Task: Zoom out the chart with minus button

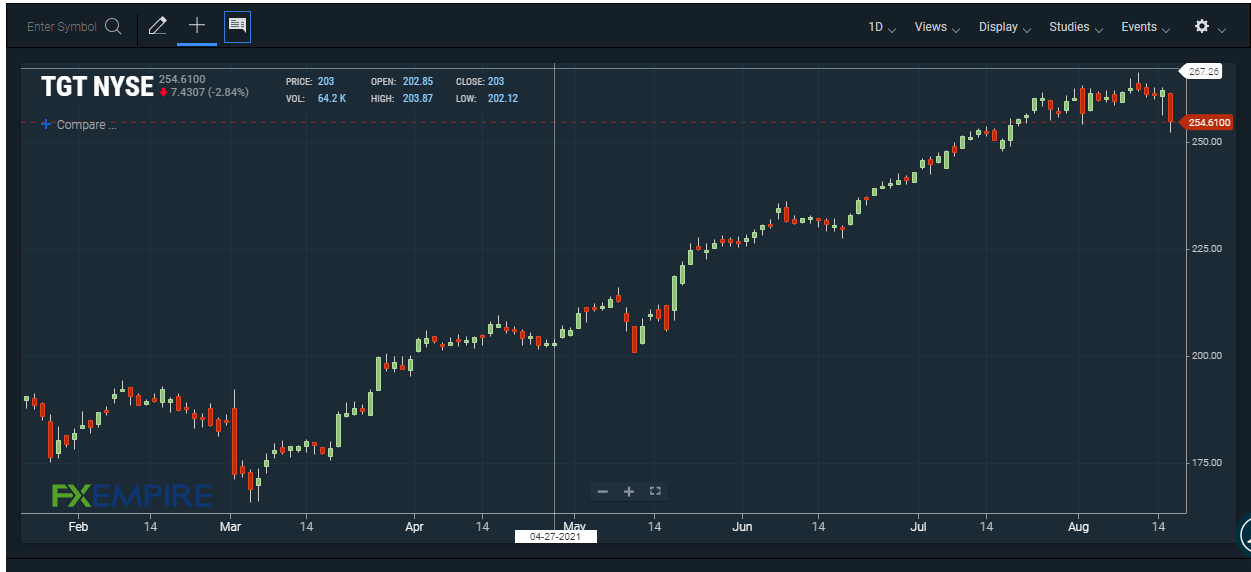Action: [602, 491]
